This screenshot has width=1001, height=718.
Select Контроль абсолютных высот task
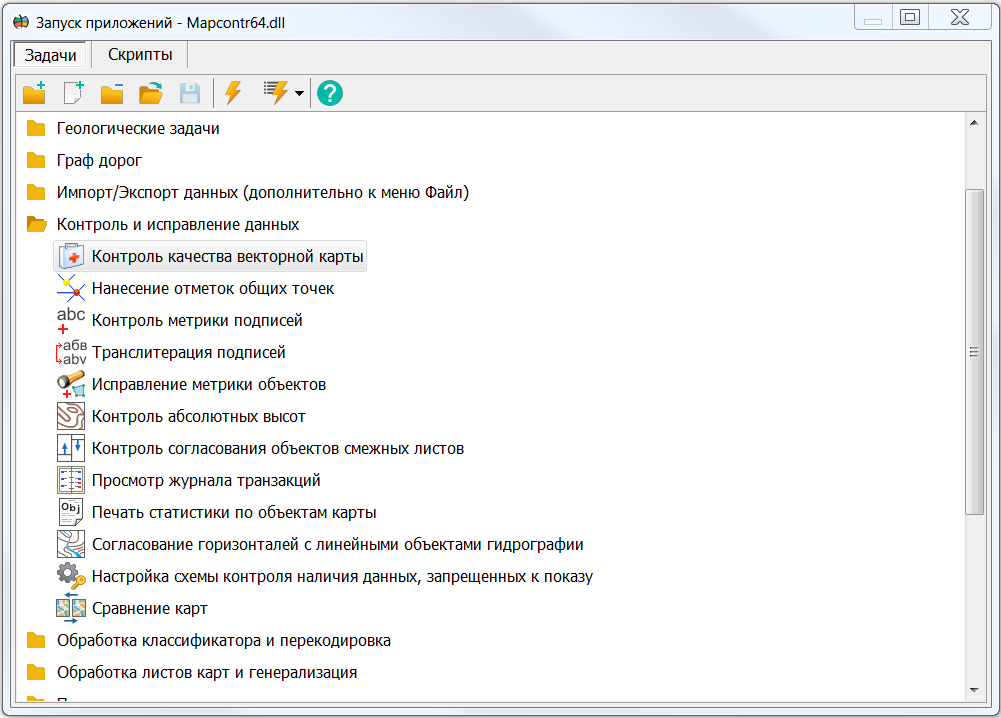(x=198, y=416)
